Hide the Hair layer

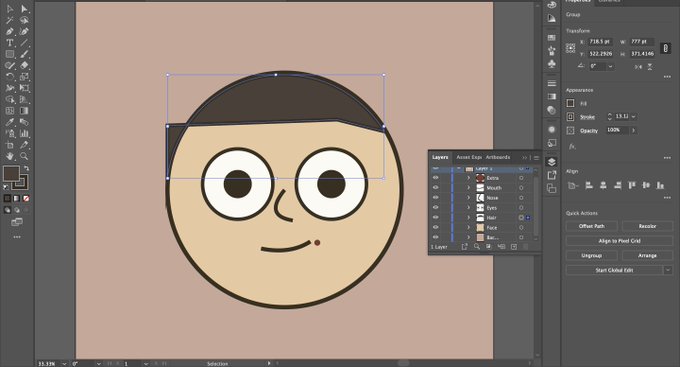(x=435, y=218)
